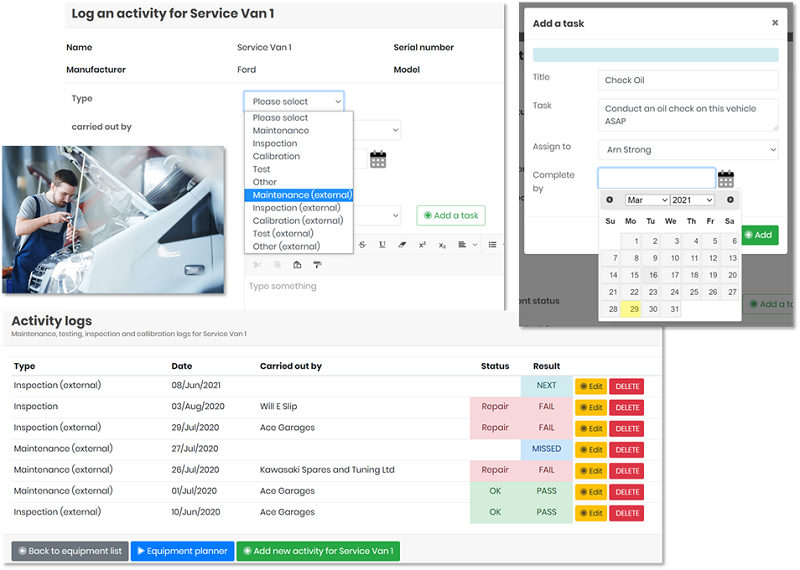Open the month dropdown showing Mar
Screen dimensions: 800x570
click(646, 200)
